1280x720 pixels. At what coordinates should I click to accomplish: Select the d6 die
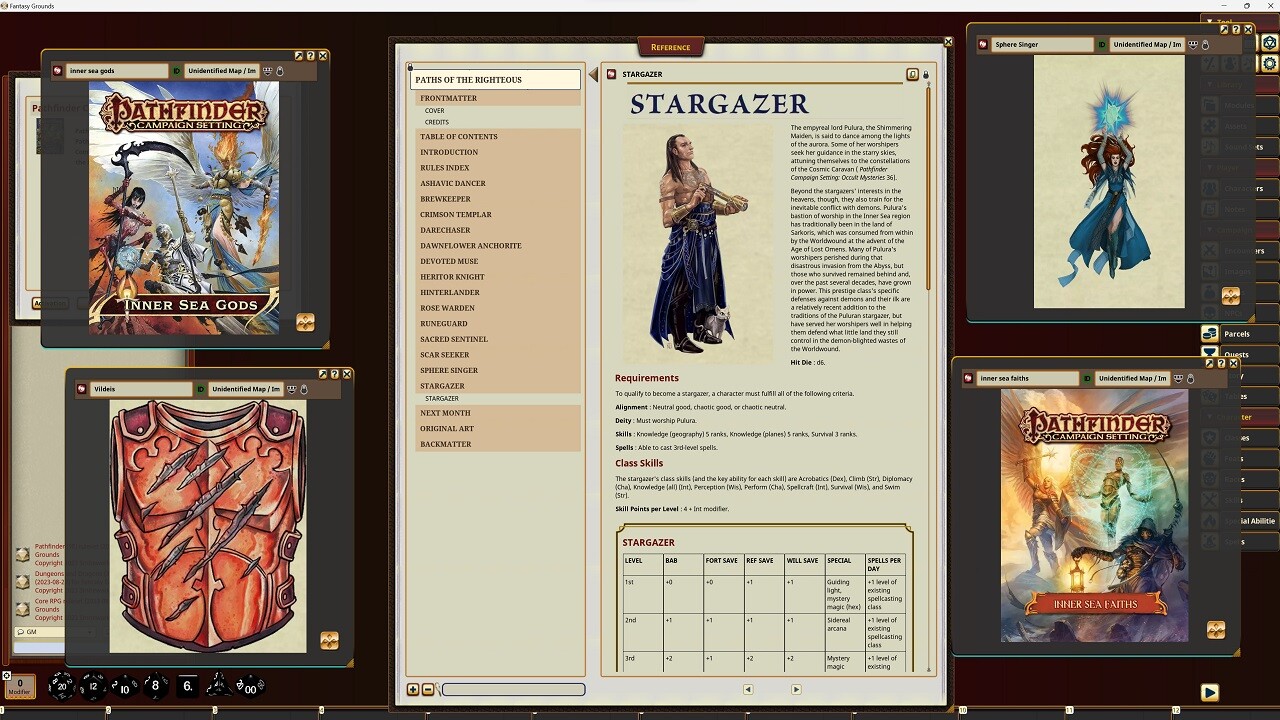pyautogui.click(x=187, y=686)
